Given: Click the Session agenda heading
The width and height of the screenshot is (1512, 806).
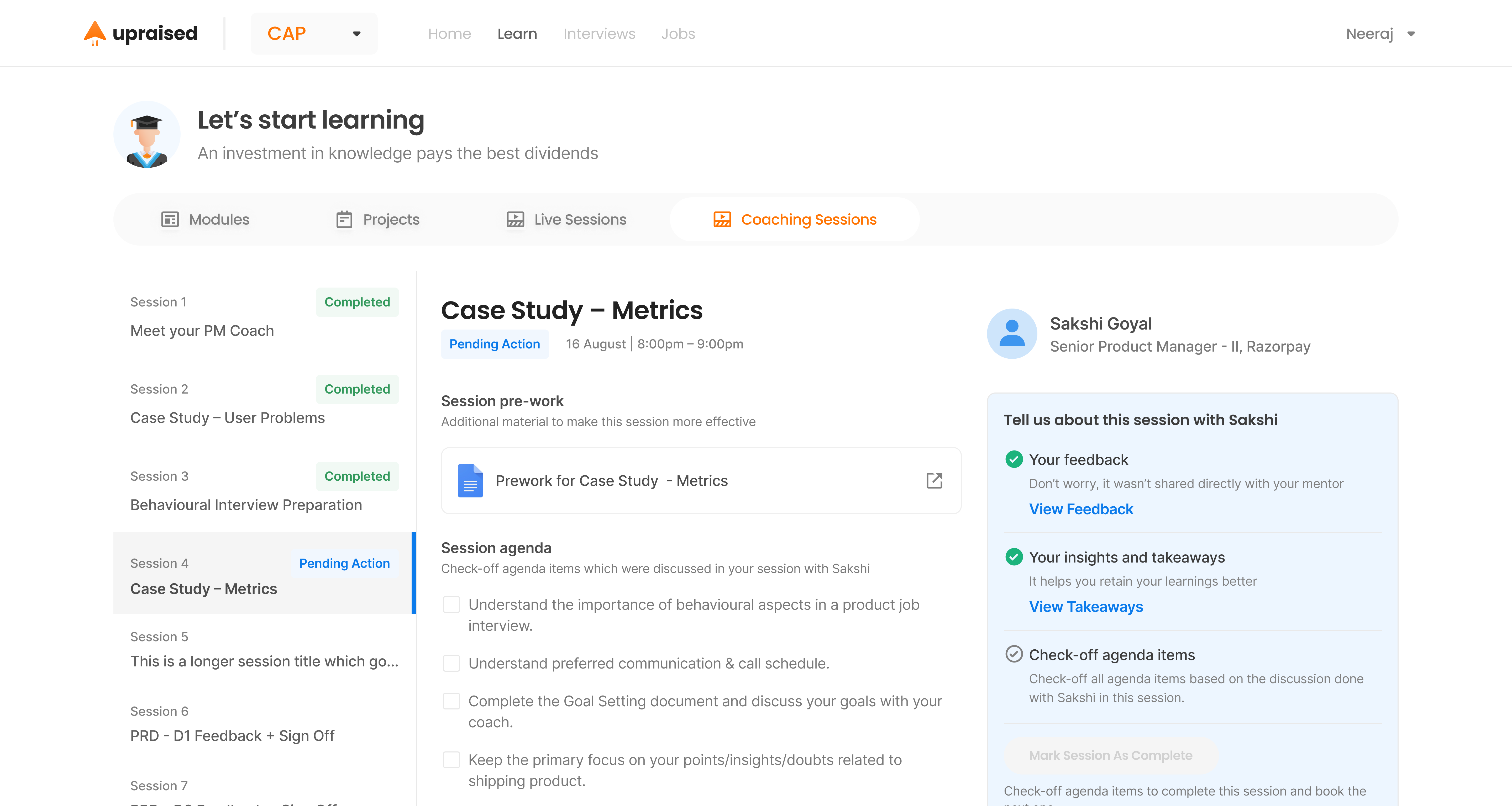Looking at the screenshot, I should point(496,548).
